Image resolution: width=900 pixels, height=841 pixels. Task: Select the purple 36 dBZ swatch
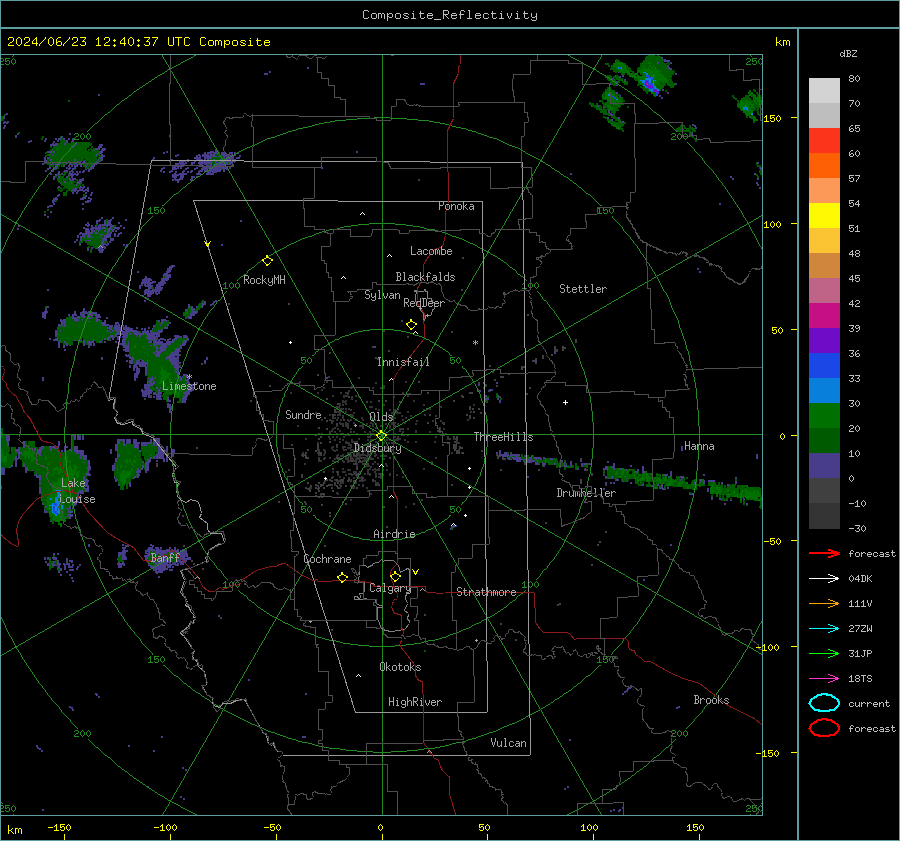tap(824, 340)
